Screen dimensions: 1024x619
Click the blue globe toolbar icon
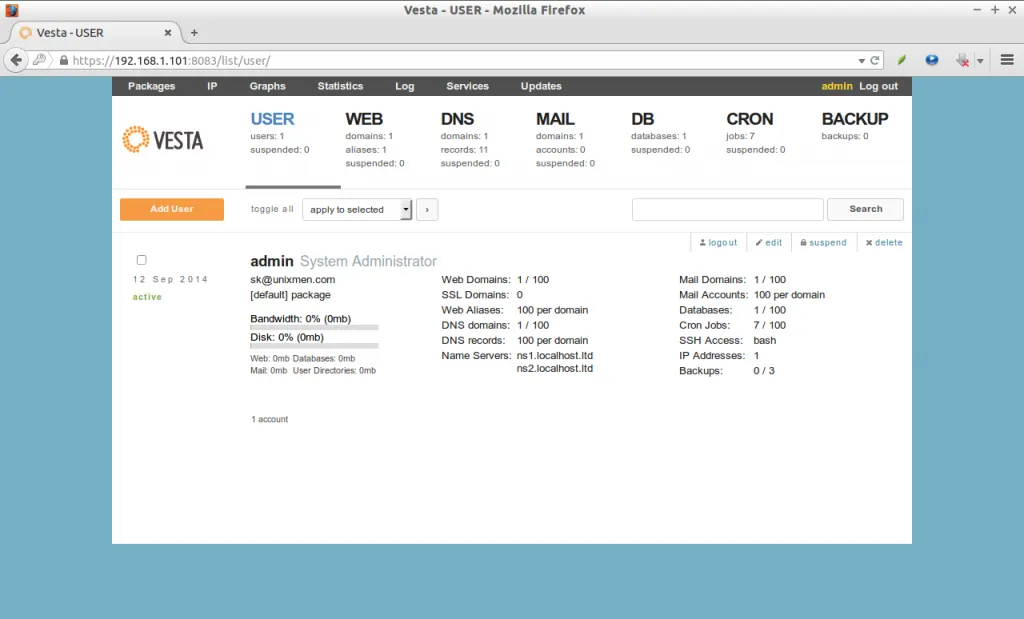(932, 60)
